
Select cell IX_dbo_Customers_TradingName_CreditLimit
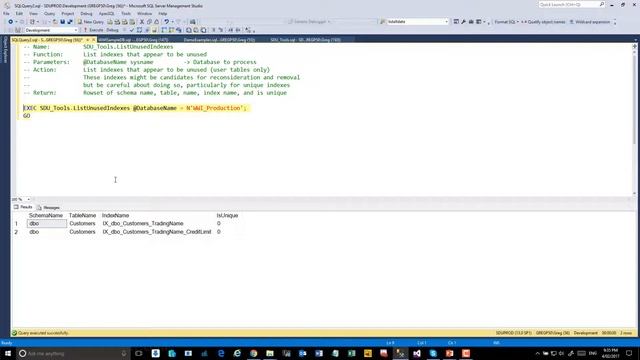coord(157,232)
